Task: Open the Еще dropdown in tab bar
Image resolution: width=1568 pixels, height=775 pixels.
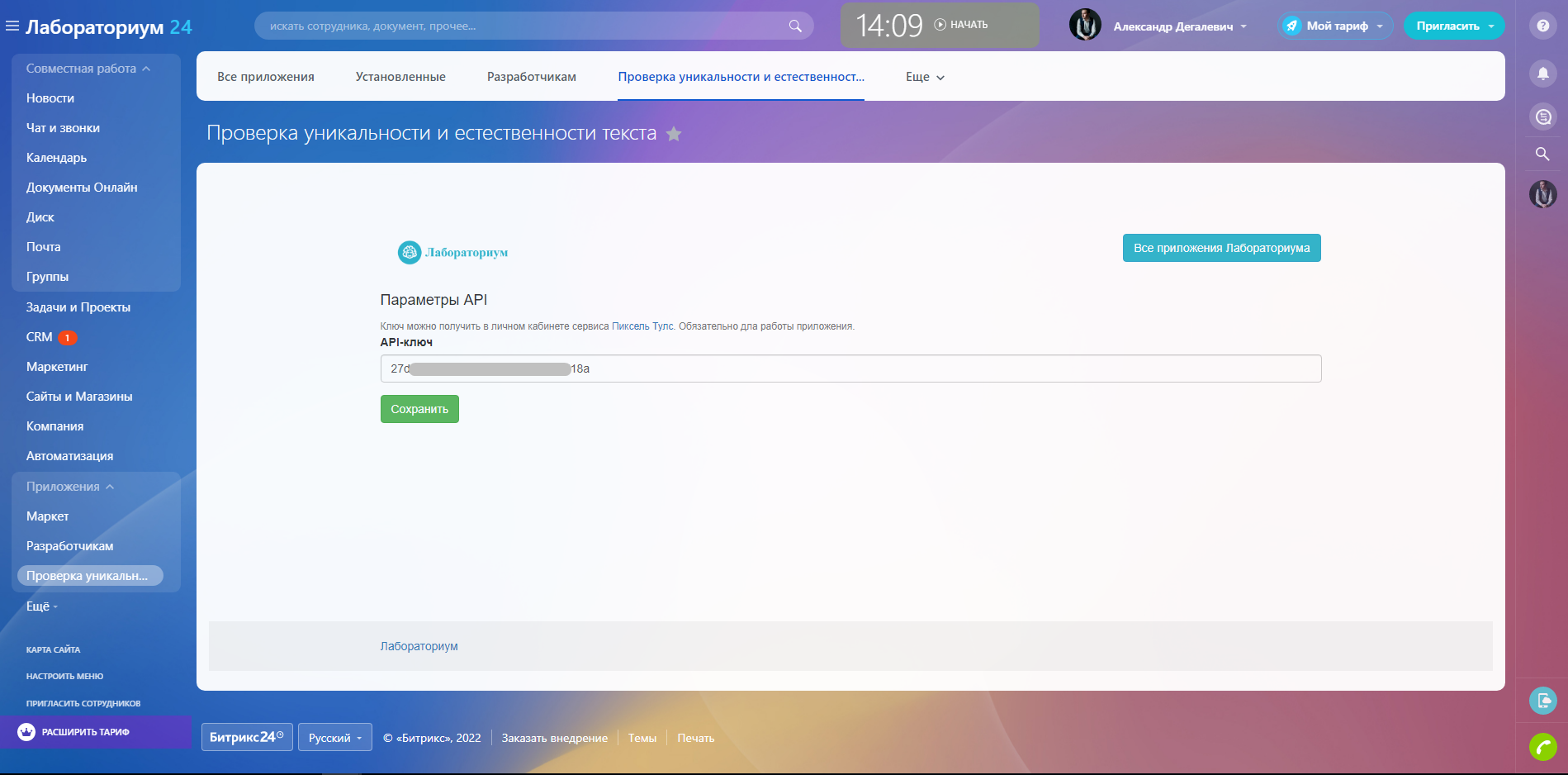Action: pos(925,77)
